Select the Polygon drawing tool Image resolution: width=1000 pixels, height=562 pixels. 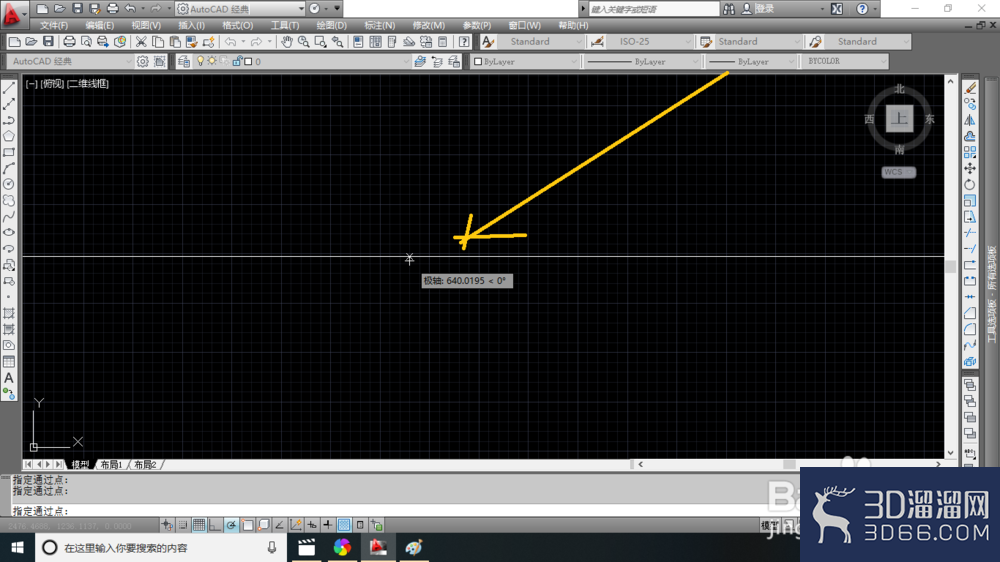tap(9, 136)
